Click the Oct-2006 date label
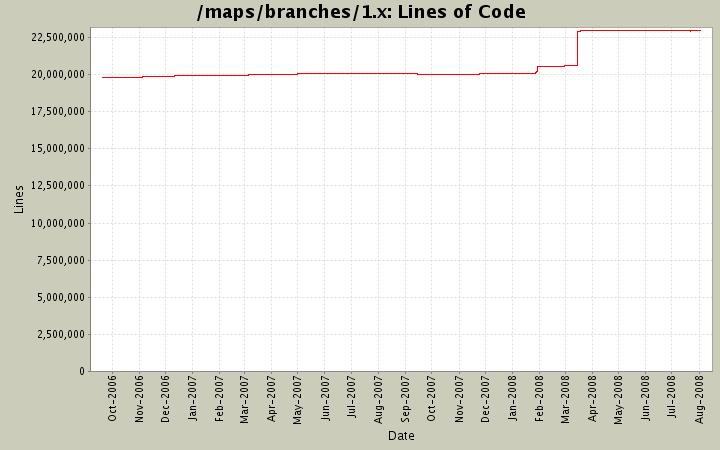 pos(112,398)
